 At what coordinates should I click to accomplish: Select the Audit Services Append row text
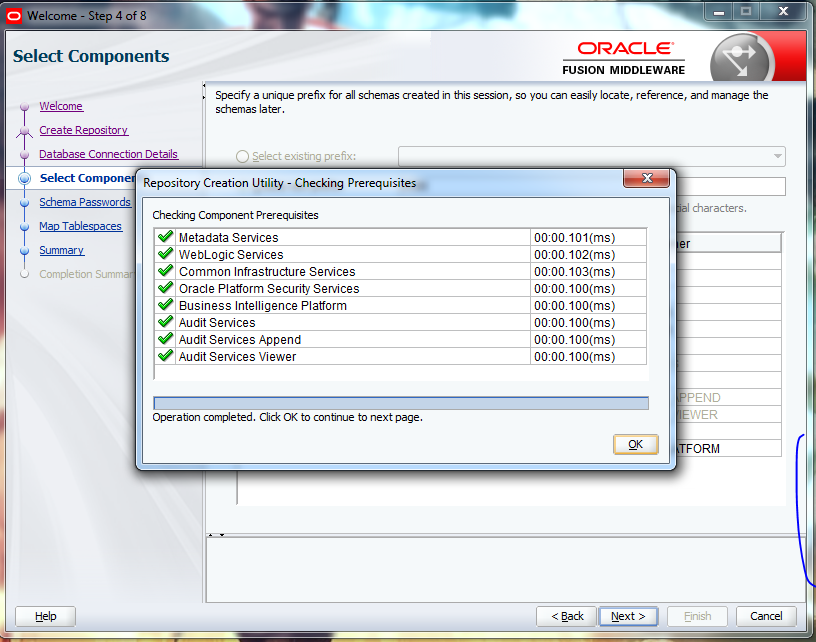click(240, 340)
